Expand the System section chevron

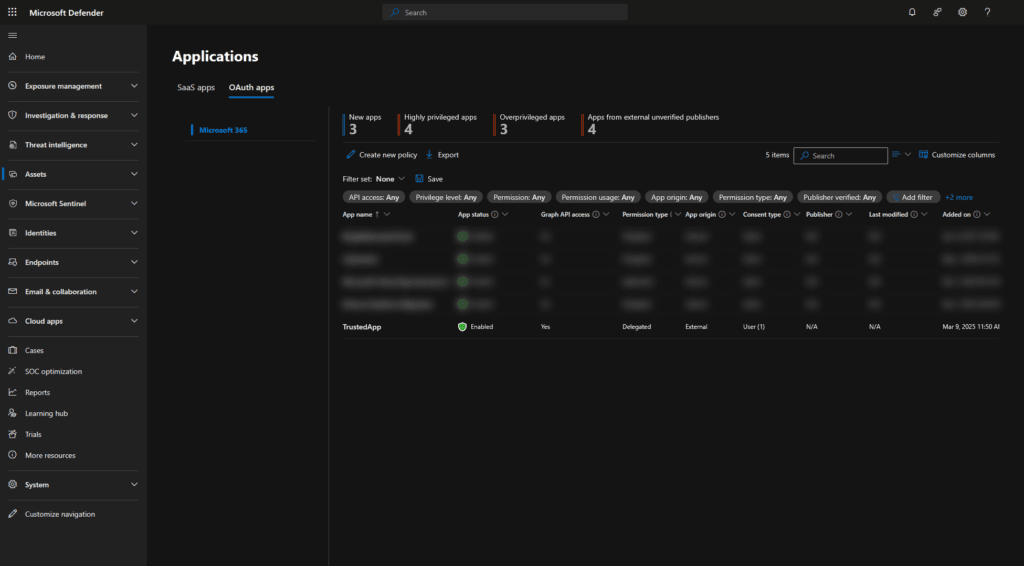point(134,485)
